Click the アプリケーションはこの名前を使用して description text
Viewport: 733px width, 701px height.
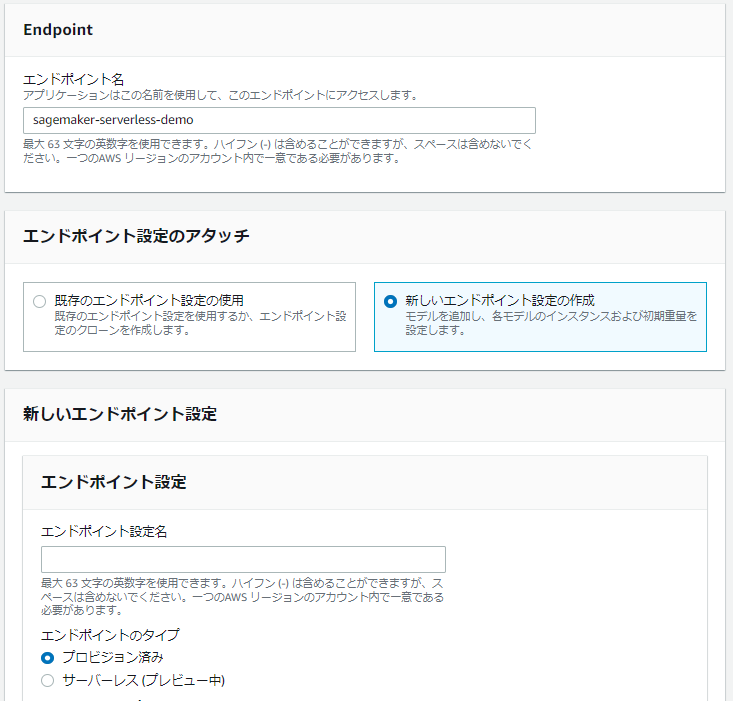tap(220, 95)
